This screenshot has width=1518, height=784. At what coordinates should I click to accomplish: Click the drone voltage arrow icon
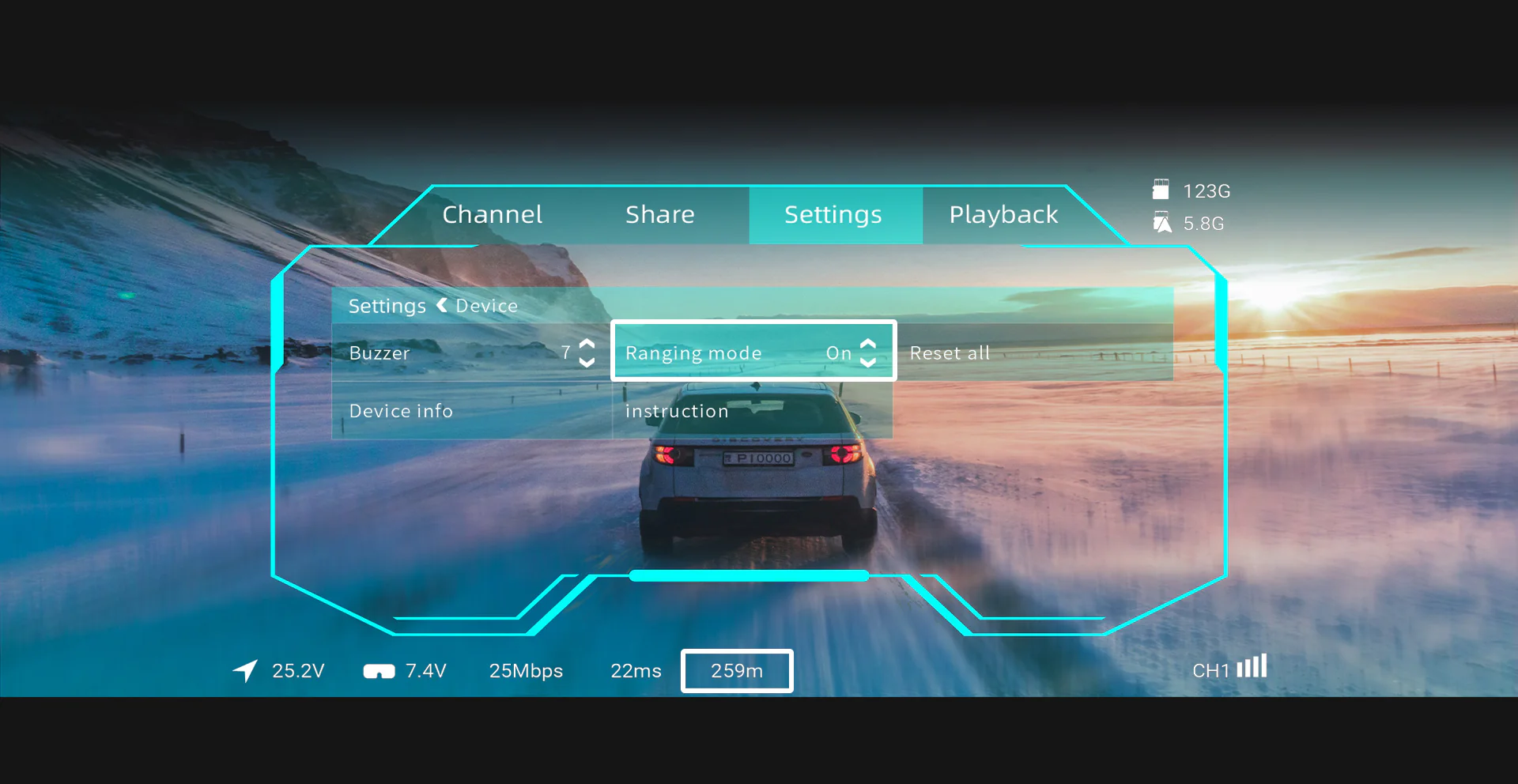click(245, 670)
